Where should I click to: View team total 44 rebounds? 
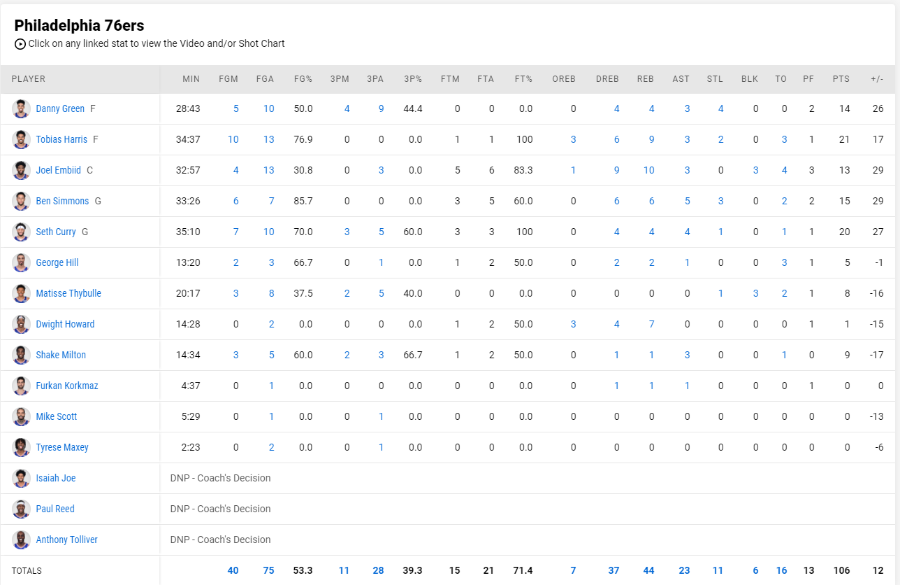(649, 571)
